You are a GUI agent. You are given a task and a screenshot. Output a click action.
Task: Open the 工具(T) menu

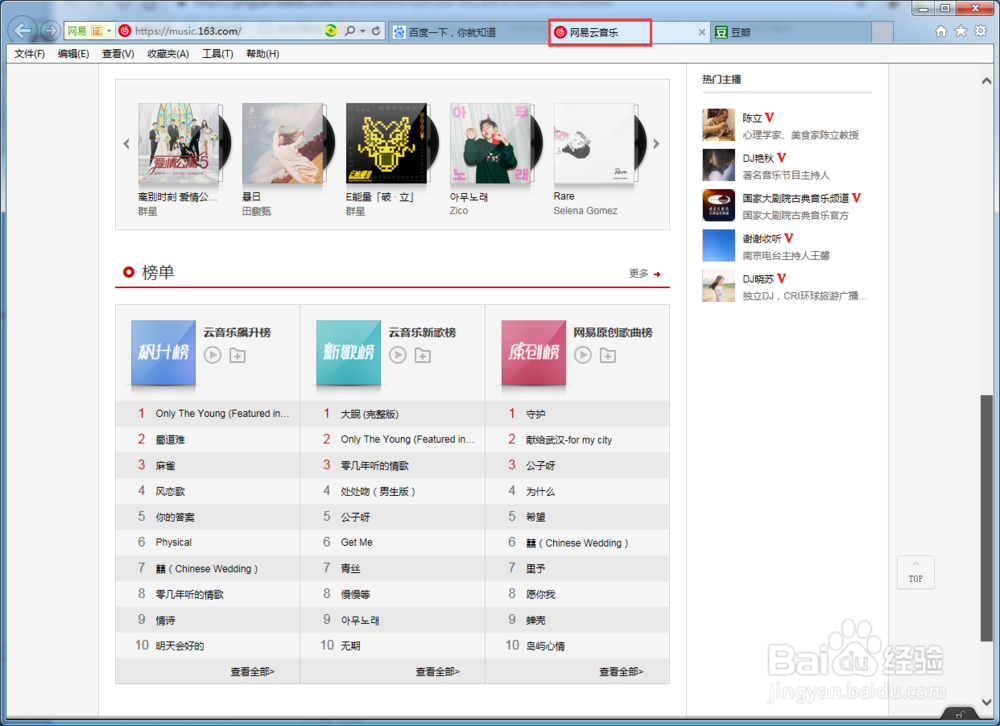pos(217,54)
